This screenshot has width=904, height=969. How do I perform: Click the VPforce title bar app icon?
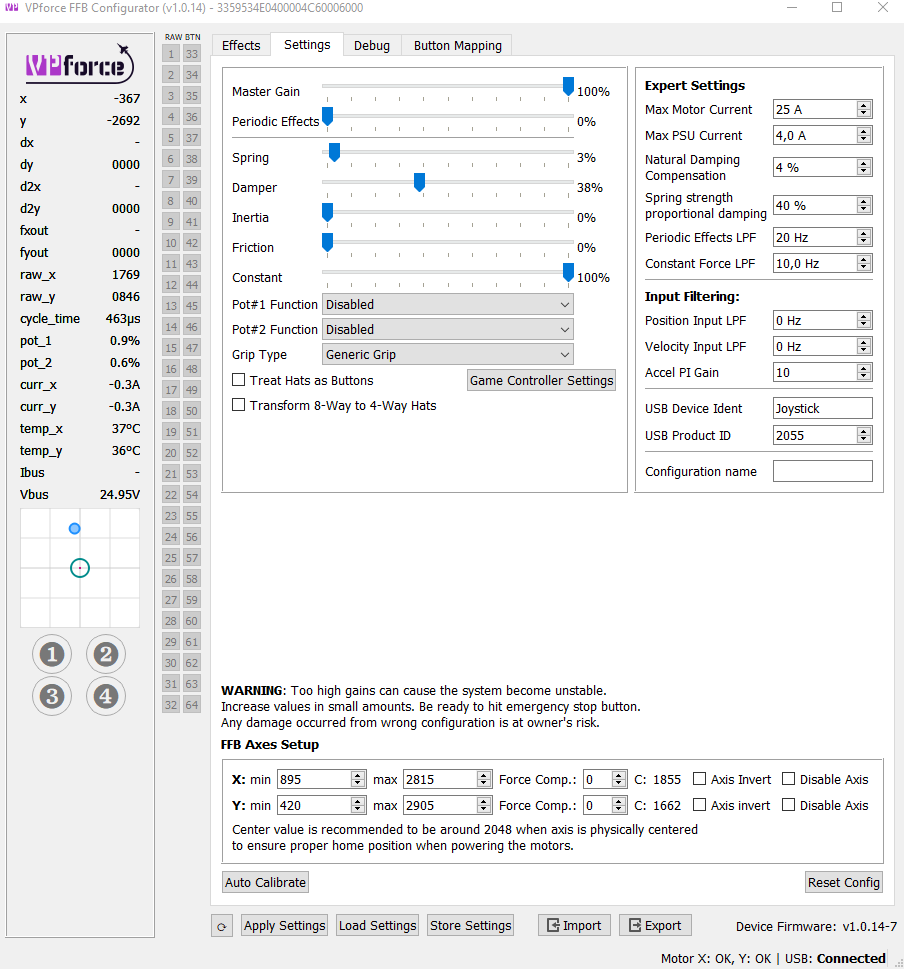(11, 7)
